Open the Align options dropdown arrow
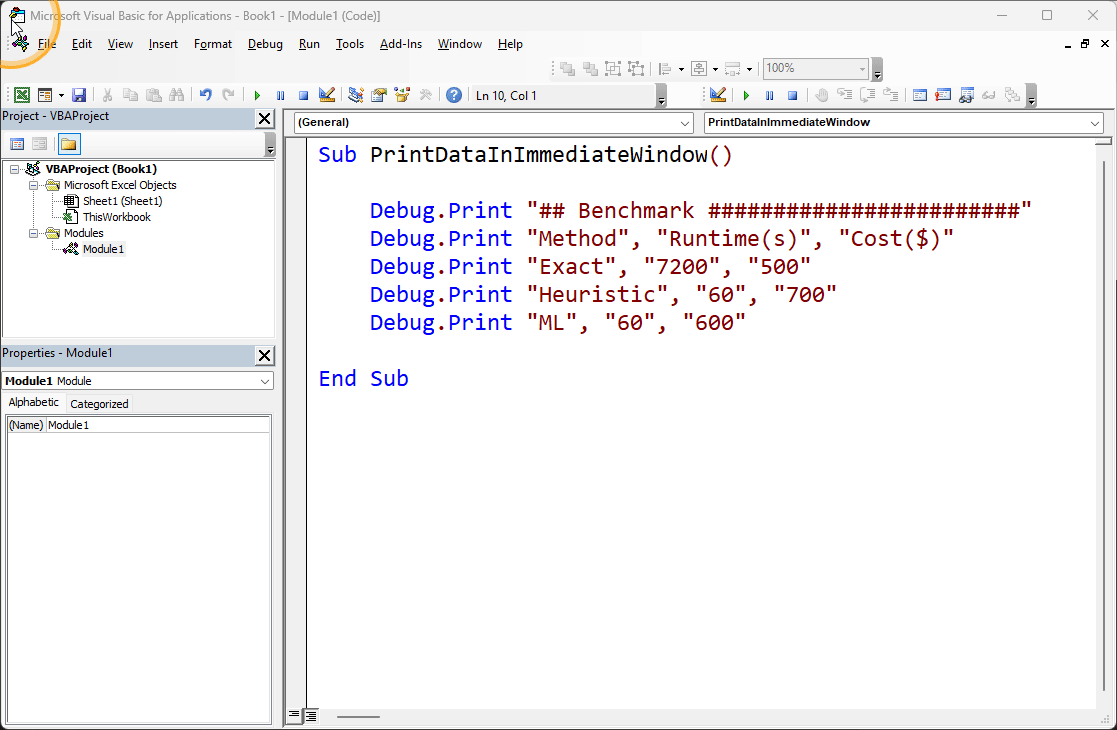1117x730 pixels. pos(681,69)
